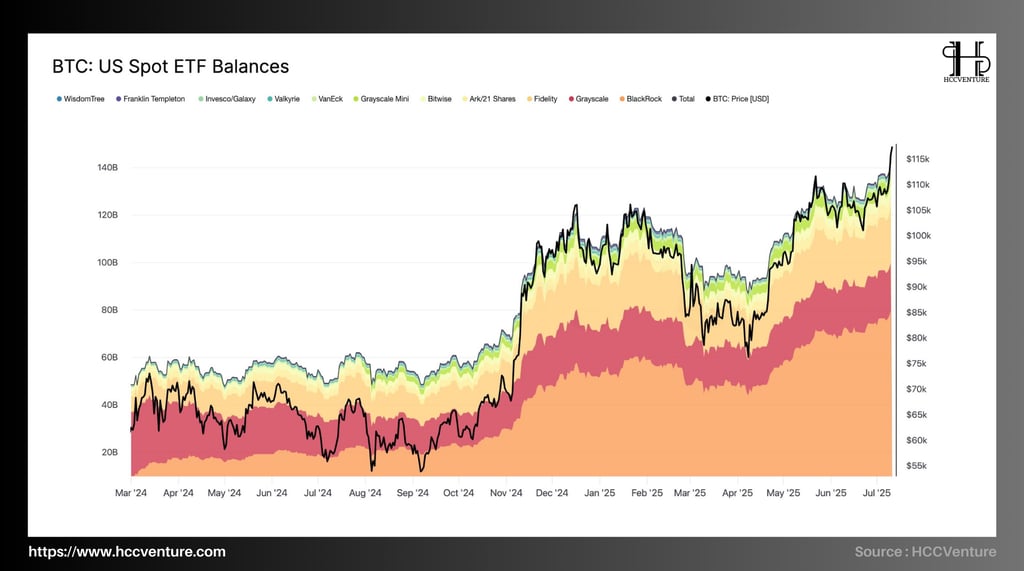Viewport: 1024px width, 571px height.
Task: Click the $65k price axis label
Action: [916, 415]
